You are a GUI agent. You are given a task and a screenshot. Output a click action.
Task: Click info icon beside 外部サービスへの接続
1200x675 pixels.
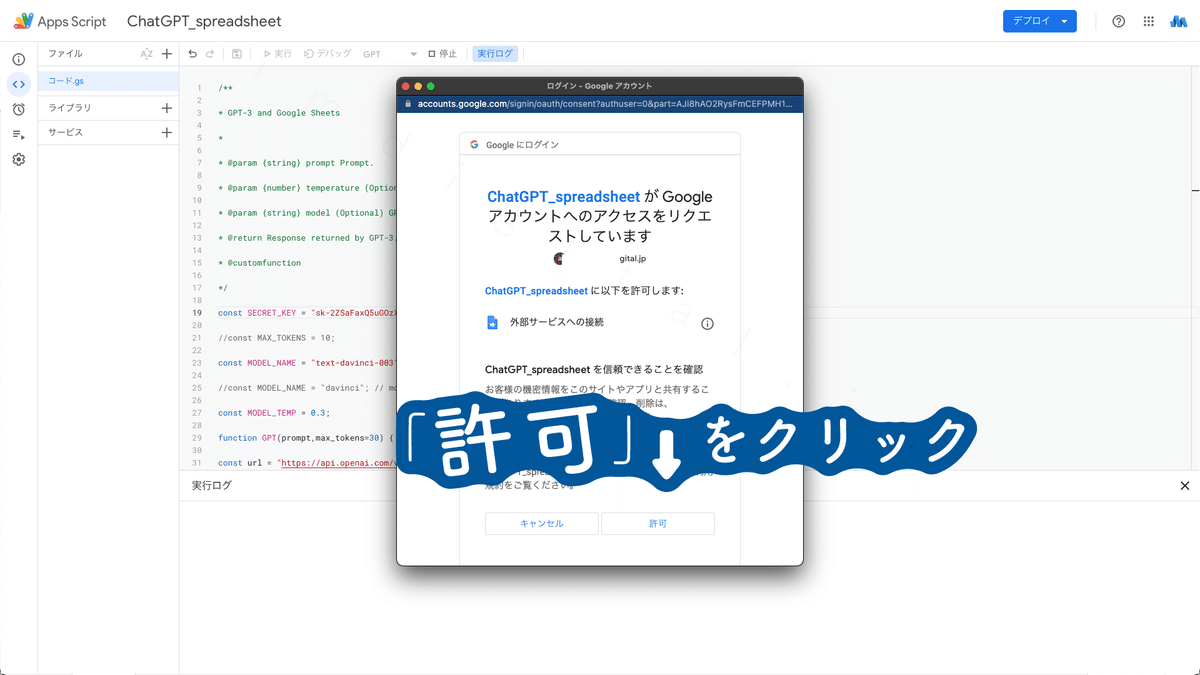707,324
